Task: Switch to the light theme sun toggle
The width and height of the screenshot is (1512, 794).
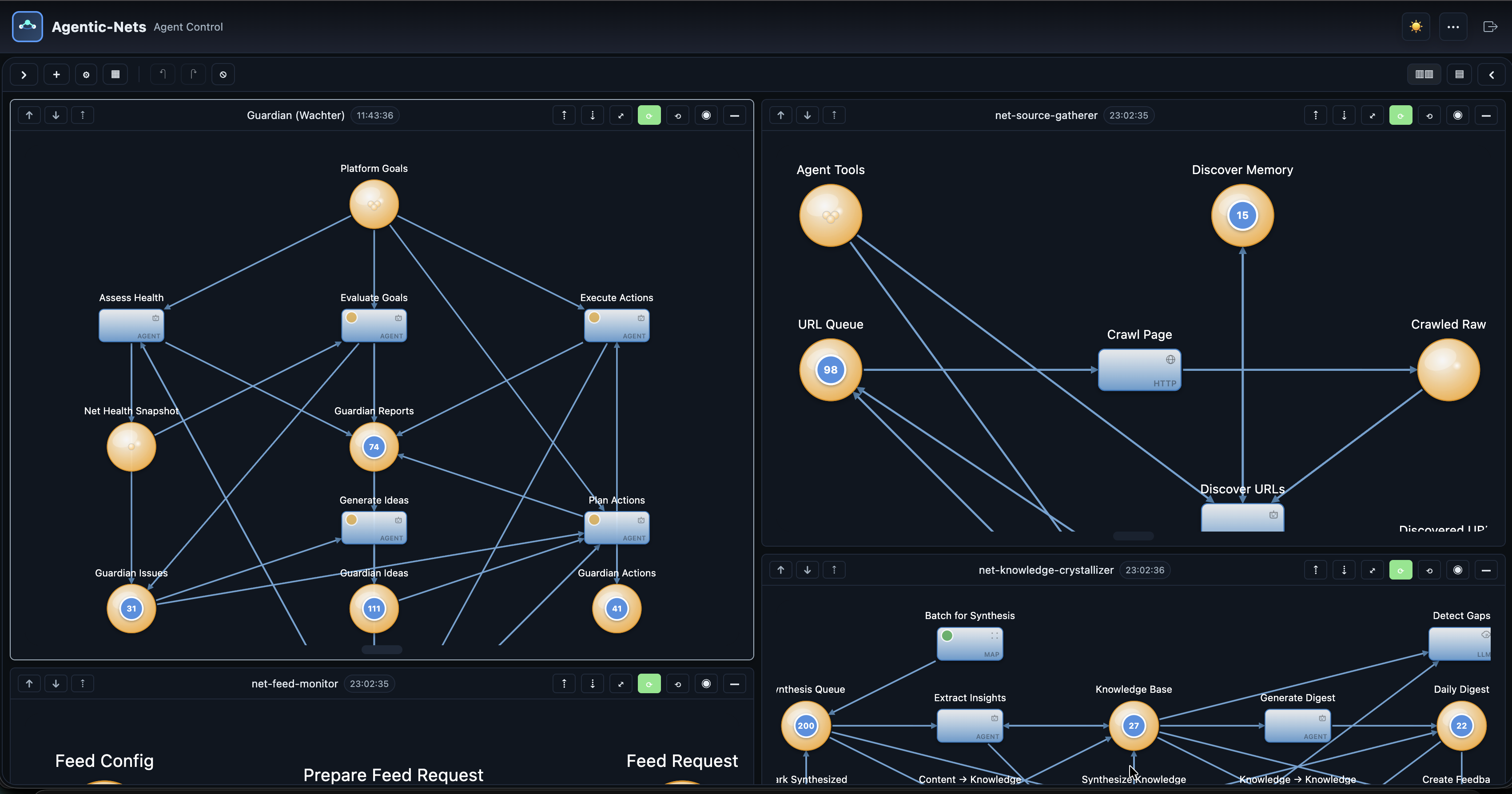Action: coord(1417,26)
